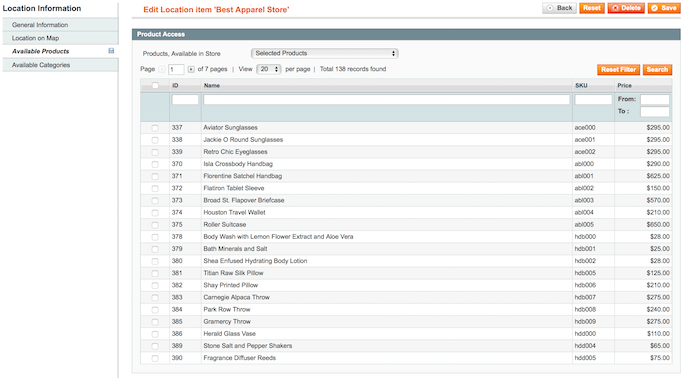Open the Location on Map tab
Screen dimensions: 685x378
(60, 38)
